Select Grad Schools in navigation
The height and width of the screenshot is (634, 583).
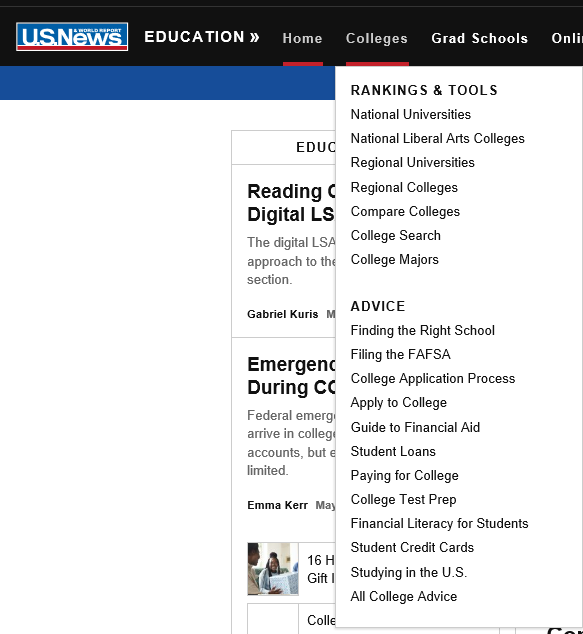[x=479, y=38]
